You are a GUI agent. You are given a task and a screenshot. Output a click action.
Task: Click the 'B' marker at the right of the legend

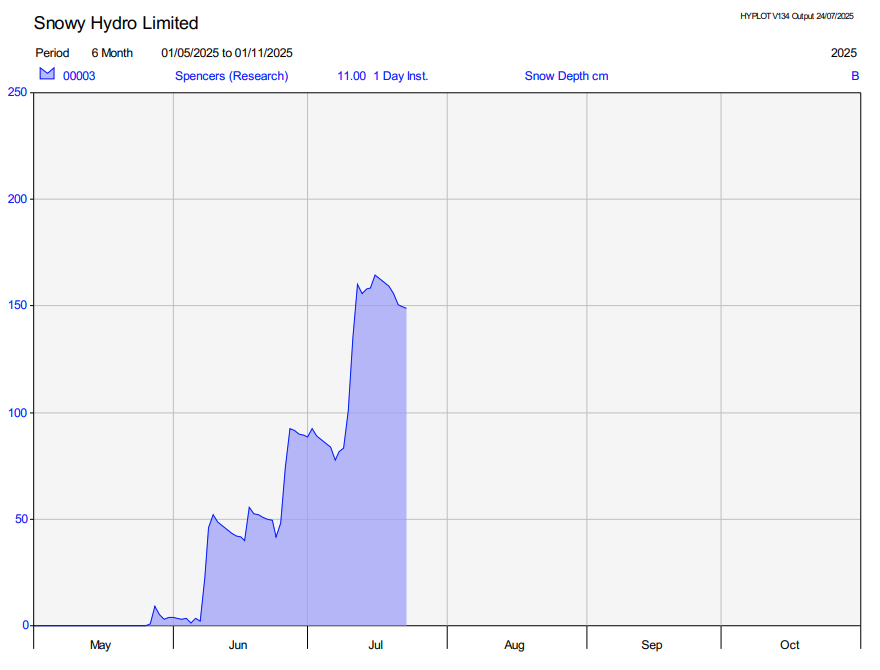pyautogui.click(x=855, y=76)
